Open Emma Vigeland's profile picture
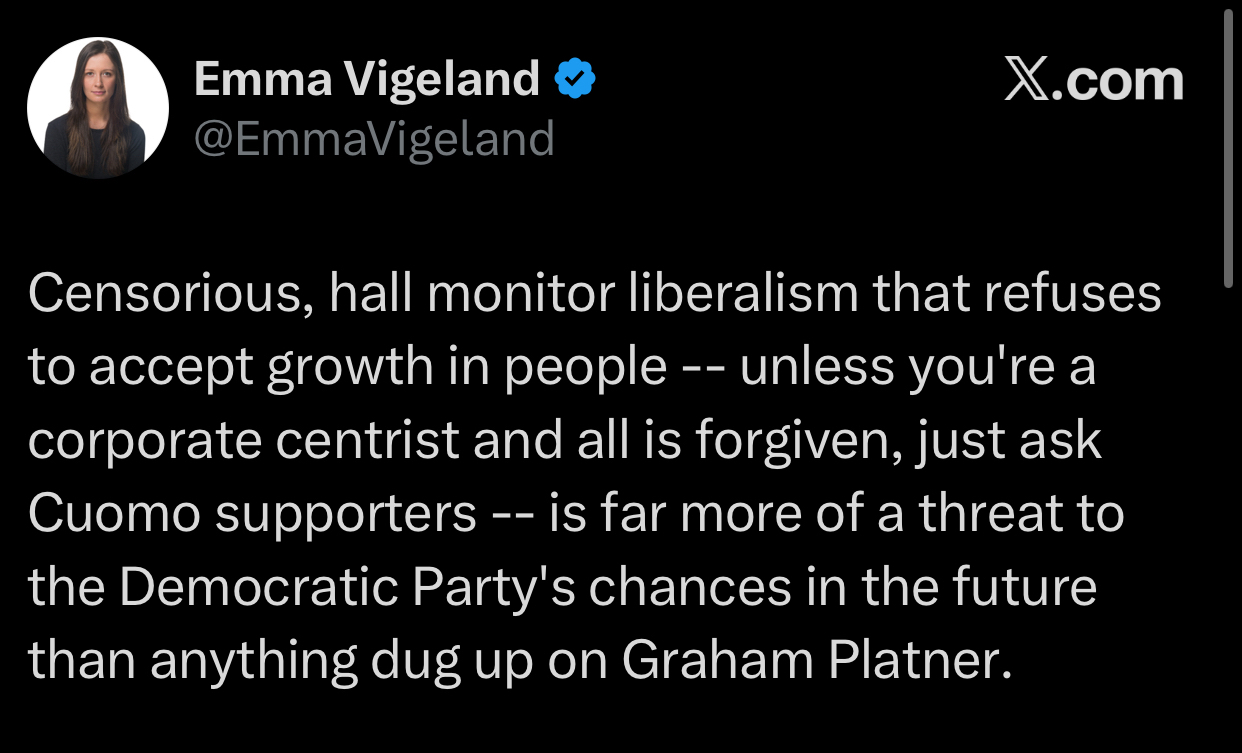Screen dimensions: 1242x753 pos(98,108)
